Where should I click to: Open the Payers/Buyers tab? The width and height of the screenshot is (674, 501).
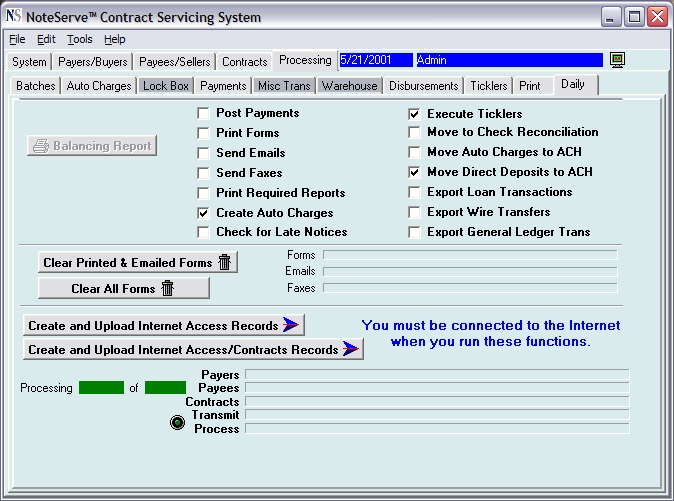click(92, 62)
